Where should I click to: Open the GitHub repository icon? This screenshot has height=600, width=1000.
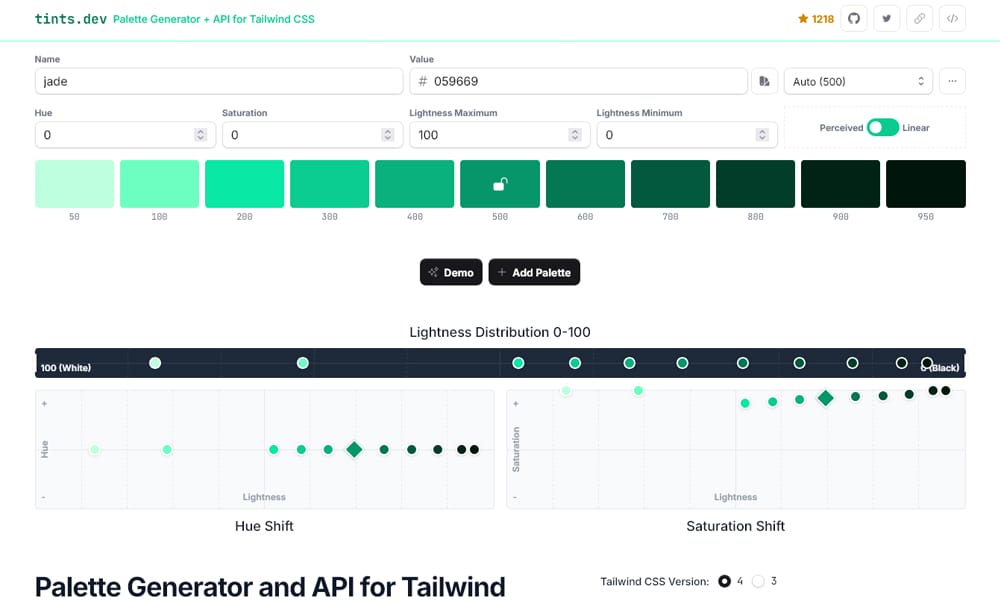[x=853, y=18]
